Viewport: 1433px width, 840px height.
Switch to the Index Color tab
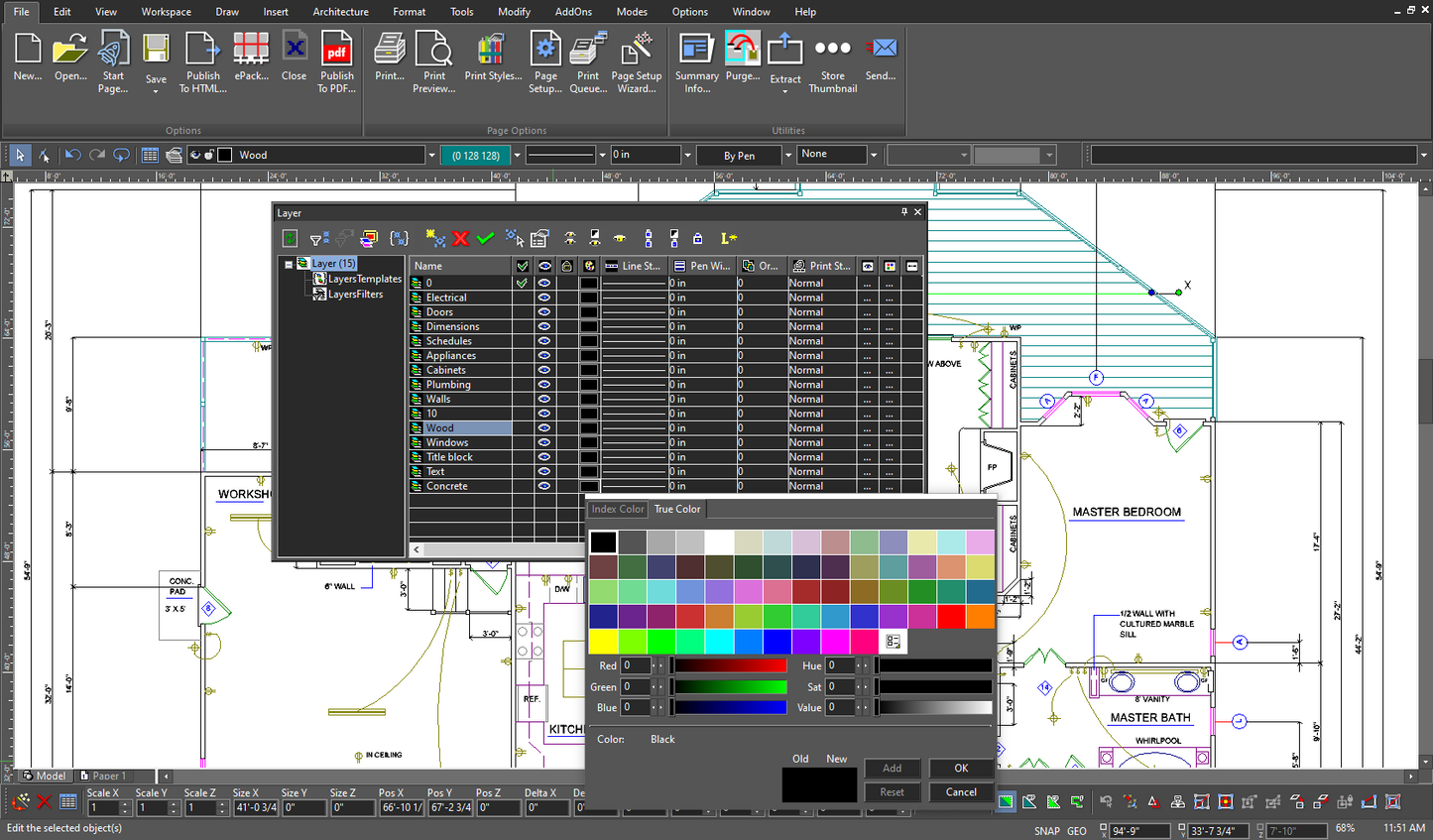point(617,509)
